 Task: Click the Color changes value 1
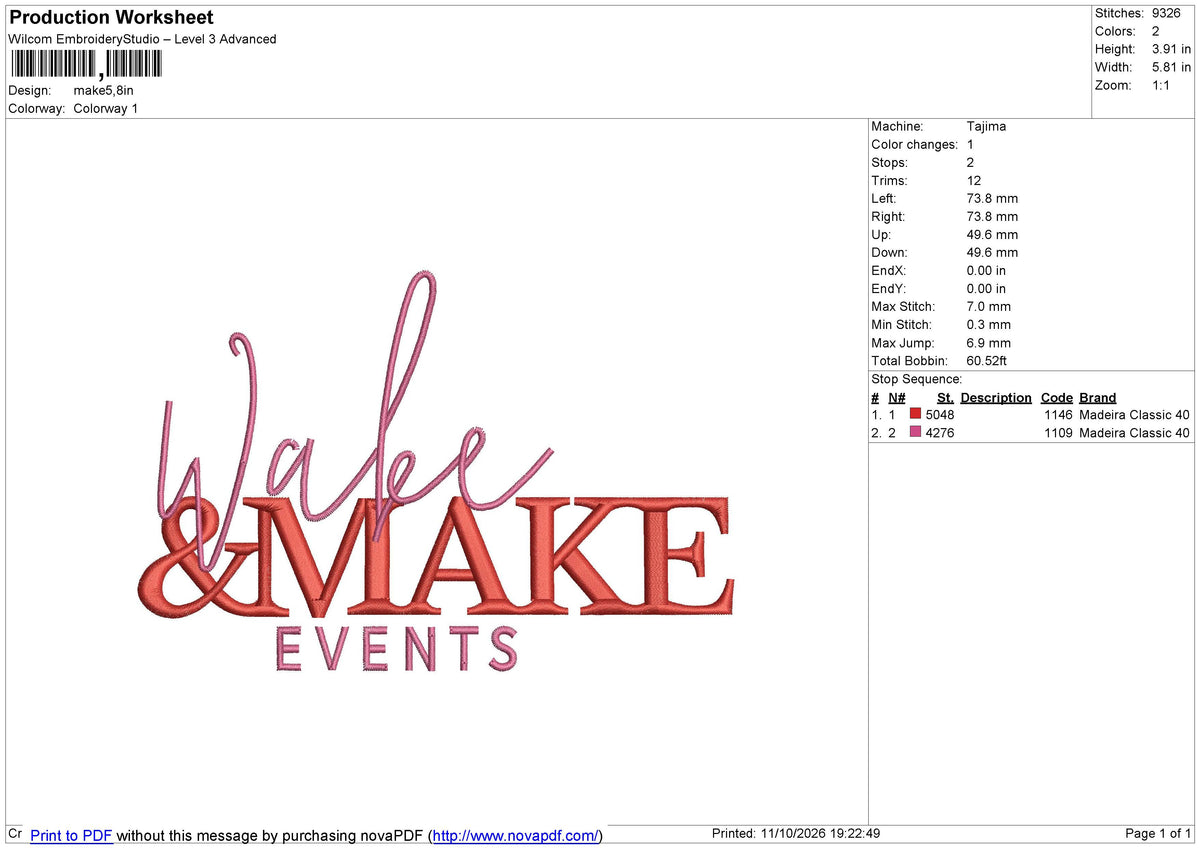click(x=971, y=145)
